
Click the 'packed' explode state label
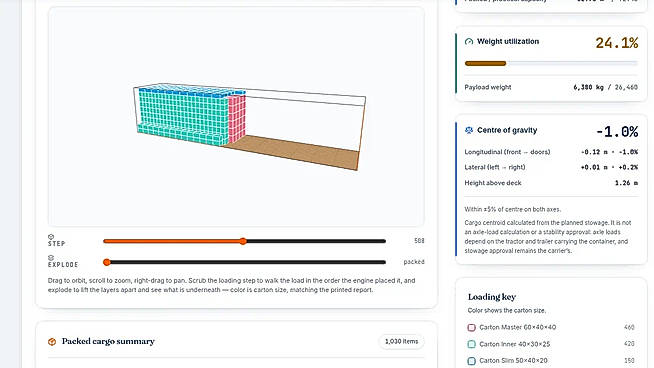414,262
